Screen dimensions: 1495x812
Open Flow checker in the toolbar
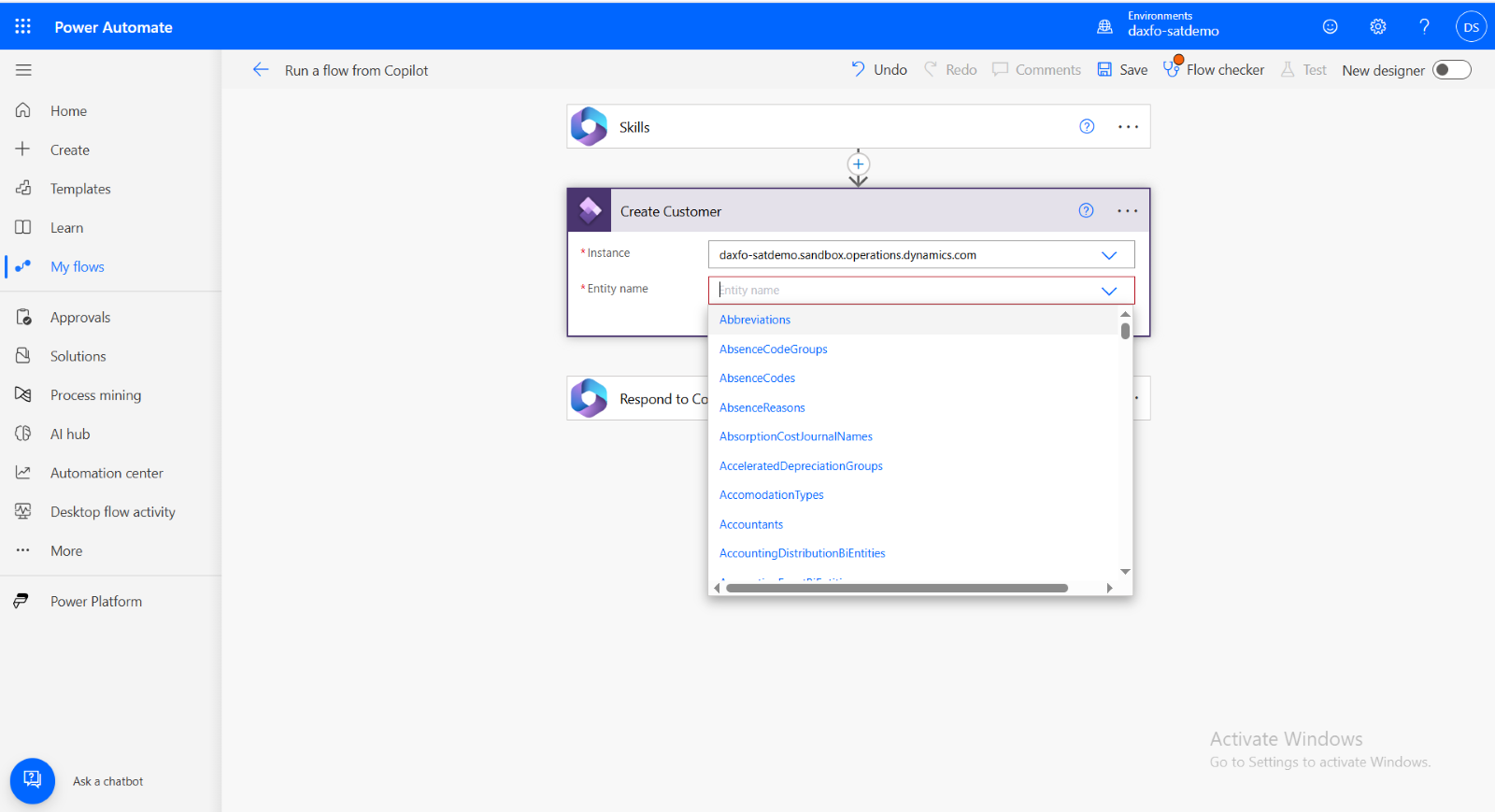[x=1214, y=70]
